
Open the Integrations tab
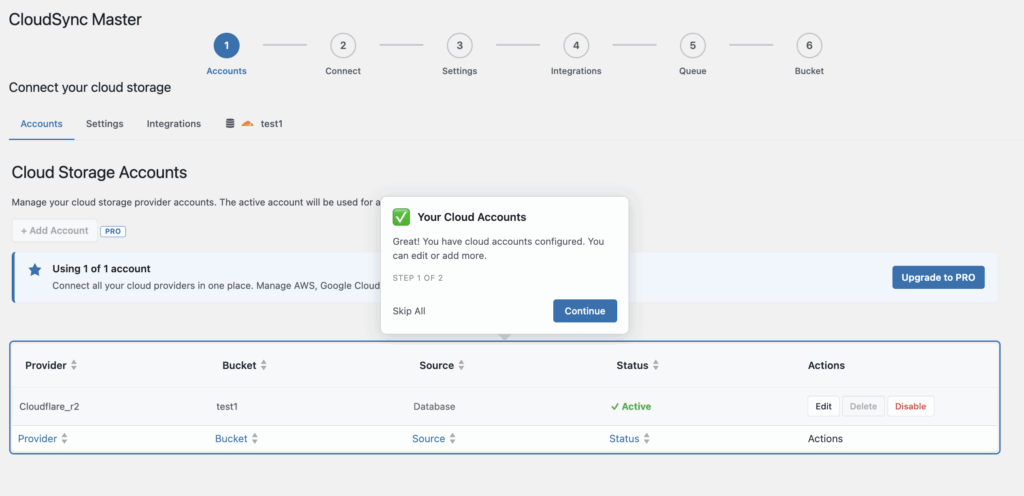tap(173, 124)
